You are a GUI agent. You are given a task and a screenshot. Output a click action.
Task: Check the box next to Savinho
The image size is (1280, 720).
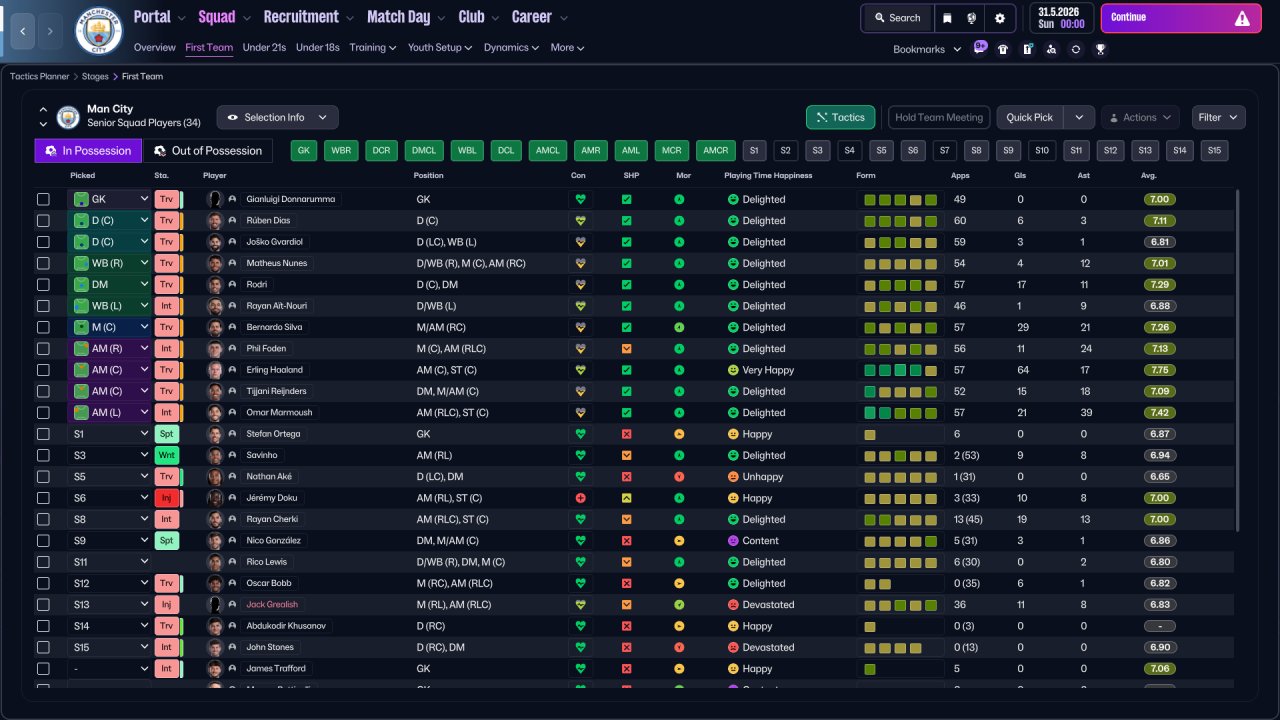pos(43,455)
